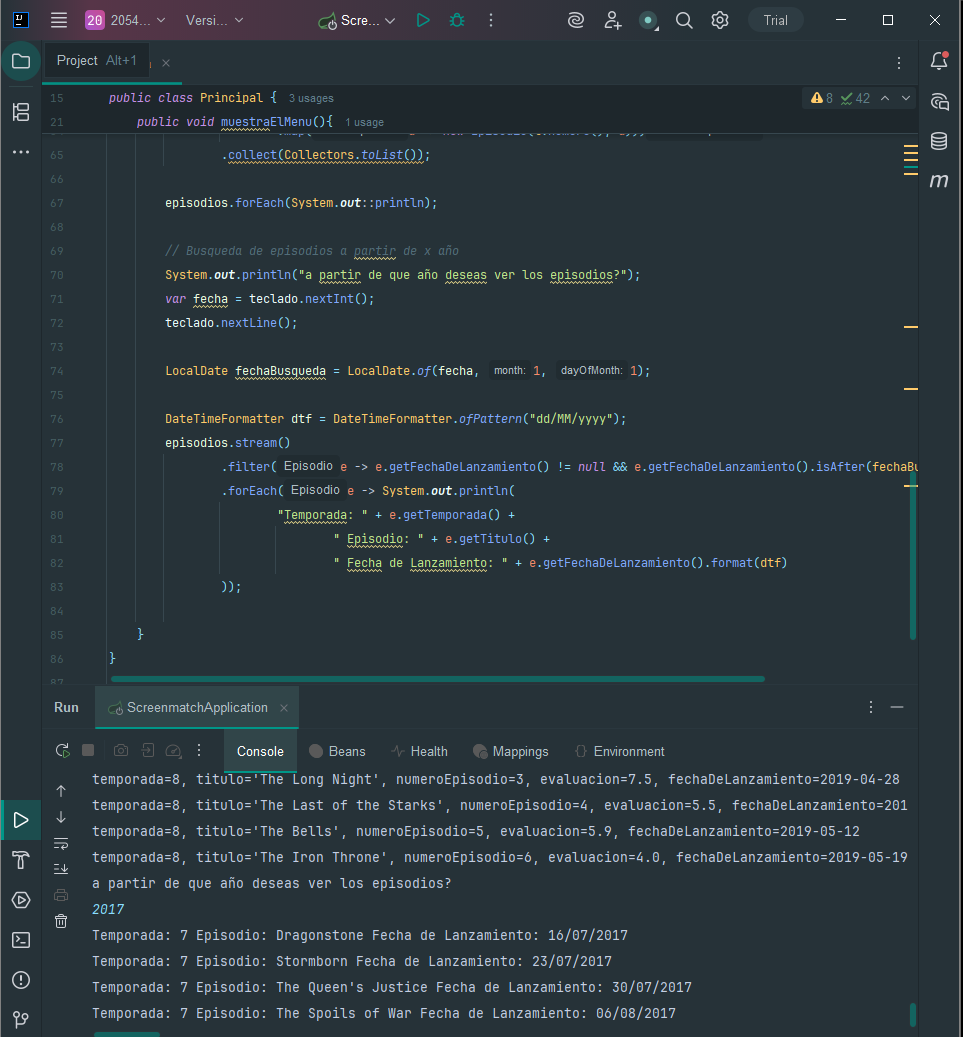Switch to the Console tab
Viewport: 963px width, 1037px height.
260,751
